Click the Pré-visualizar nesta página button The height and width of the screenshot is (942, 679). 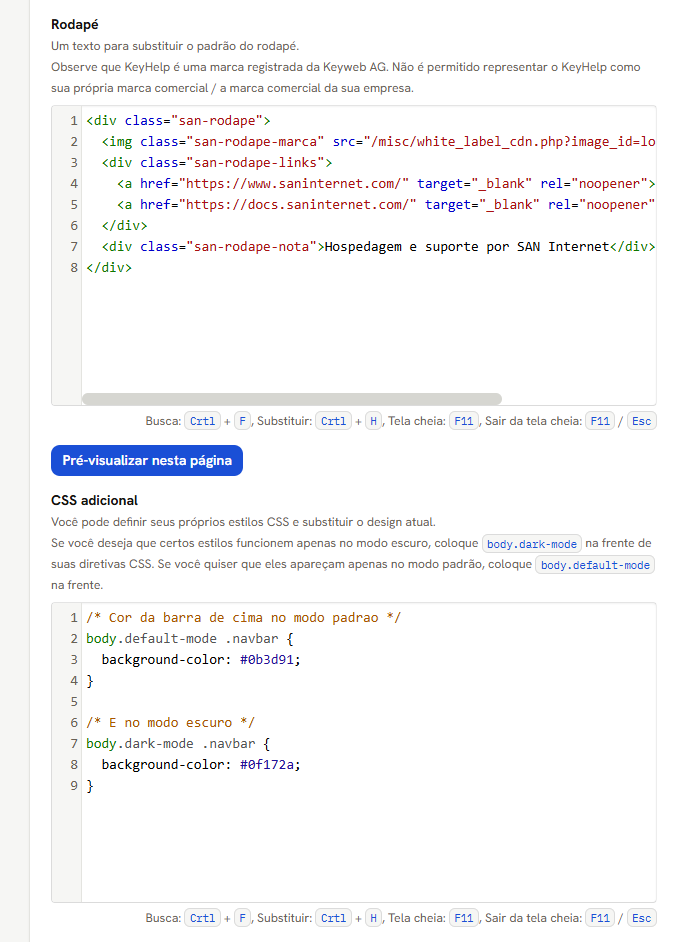147,460
